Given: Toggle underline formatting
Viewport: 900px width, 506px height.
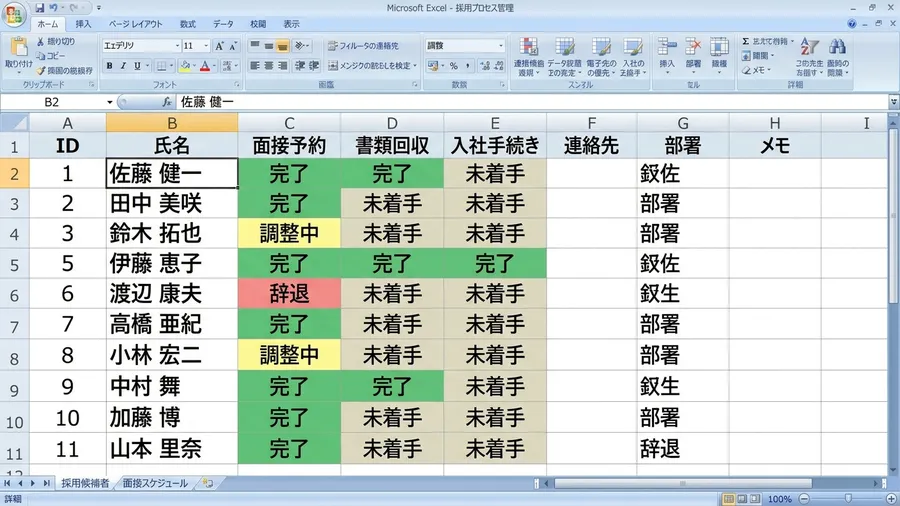Looking at the screenshot, I should pos(137,66).
